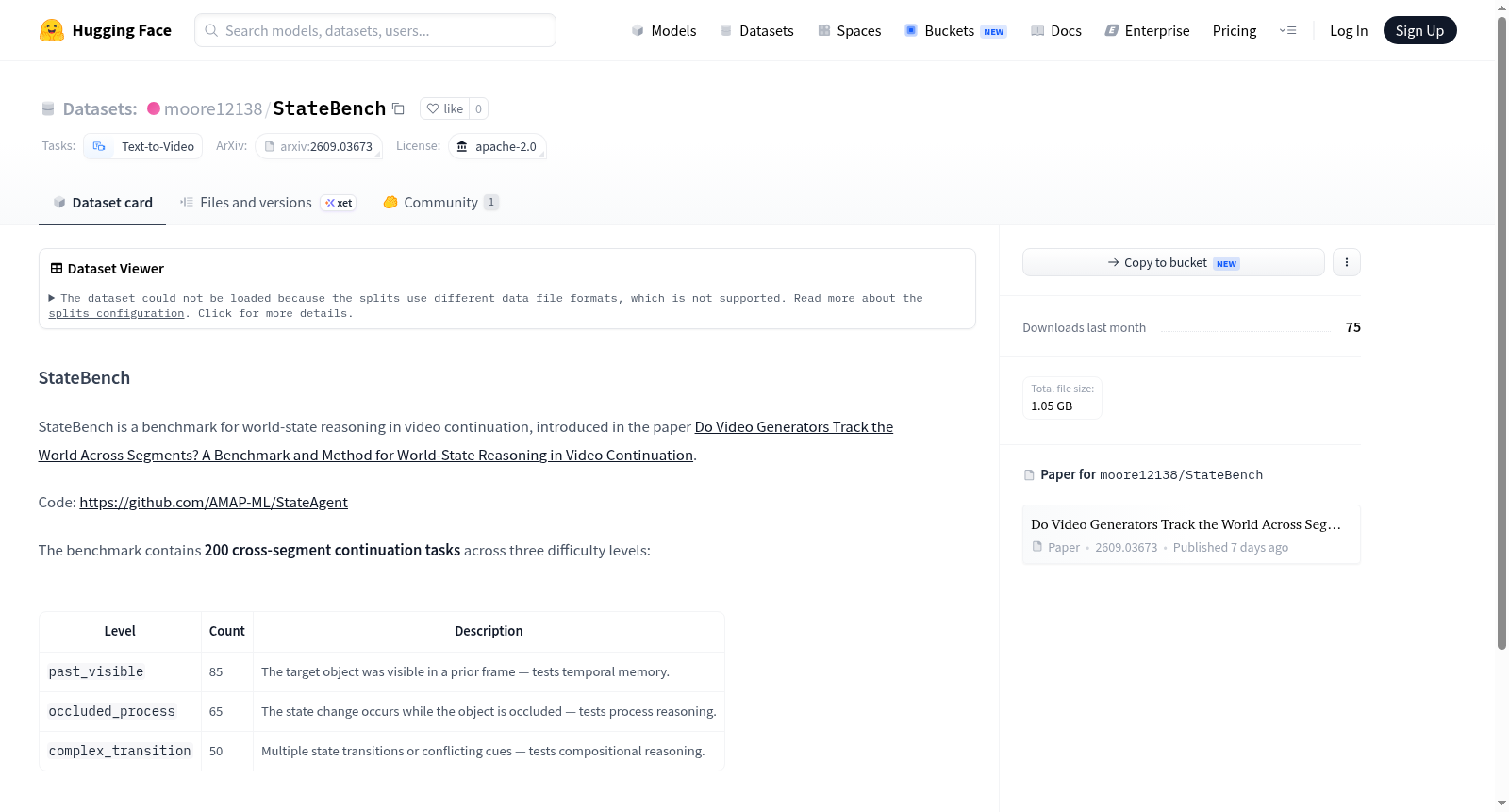Click the StateBench heading in the card

click(x=84, y=378)
